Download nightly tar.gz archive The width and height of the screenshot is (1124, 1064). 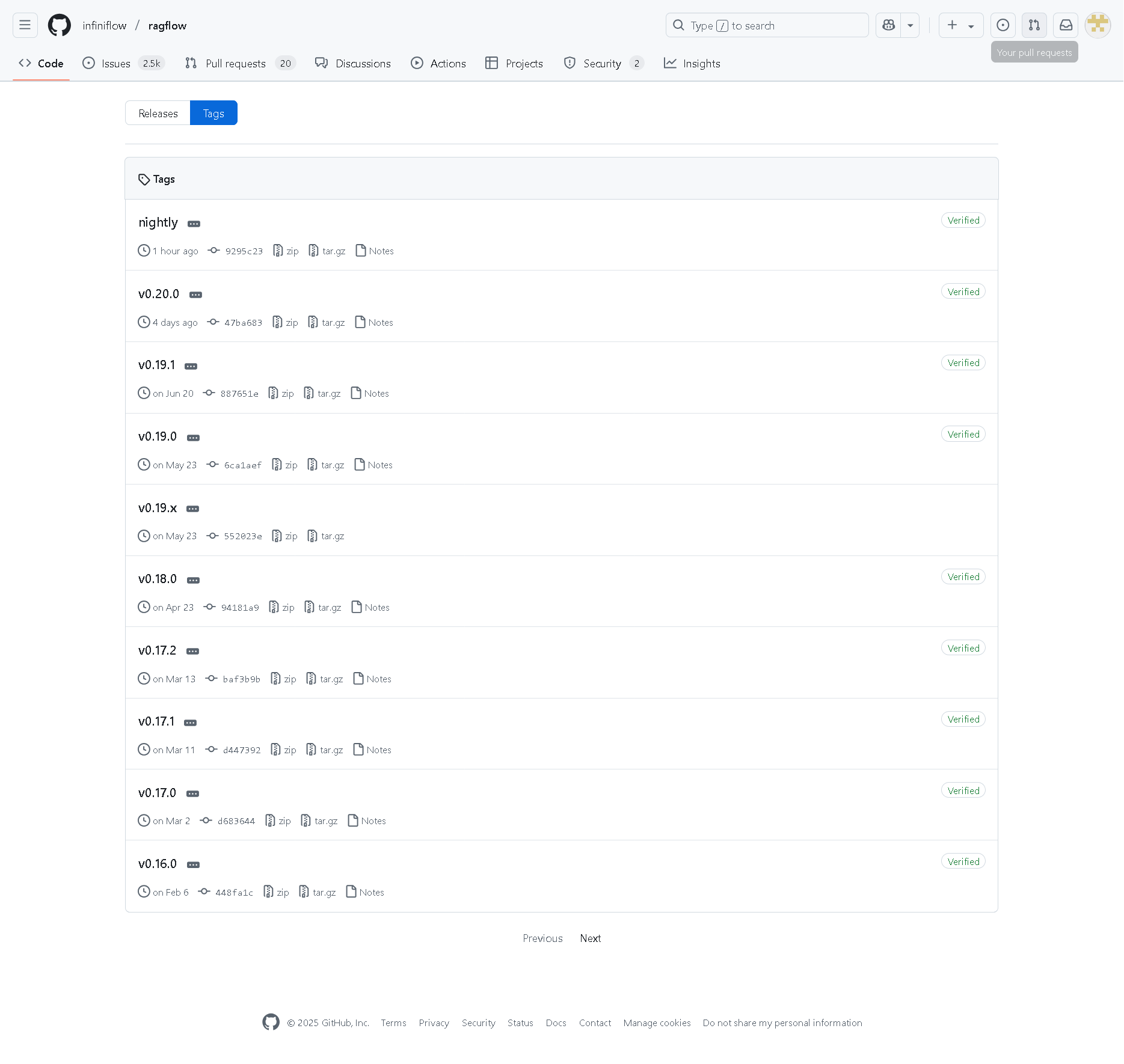click(x=327, y=251)
